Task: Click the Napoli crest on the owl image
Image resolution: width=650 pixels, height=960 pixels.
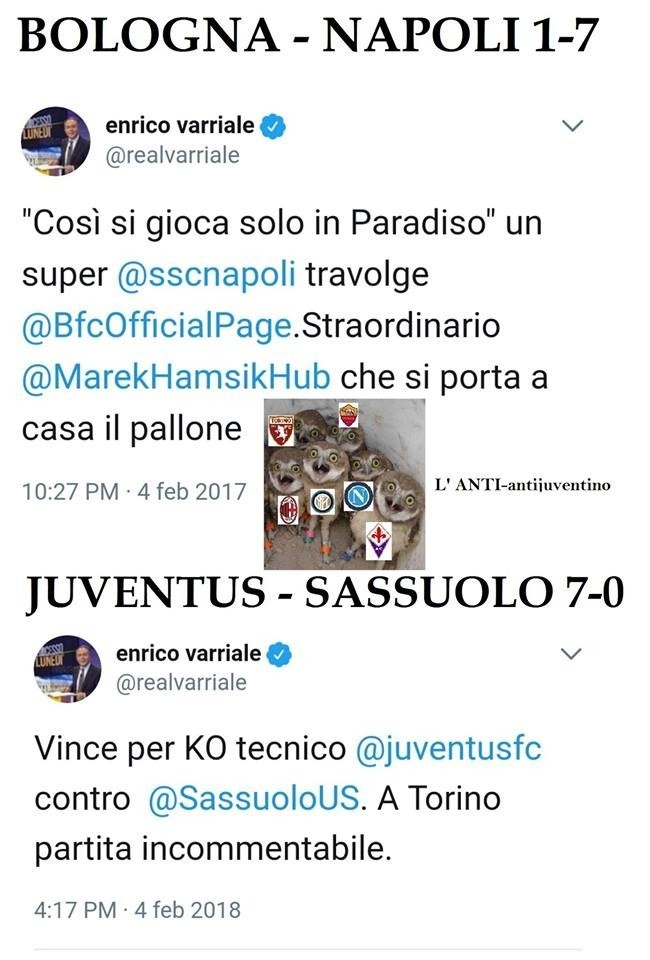Action: click(358, 496)
